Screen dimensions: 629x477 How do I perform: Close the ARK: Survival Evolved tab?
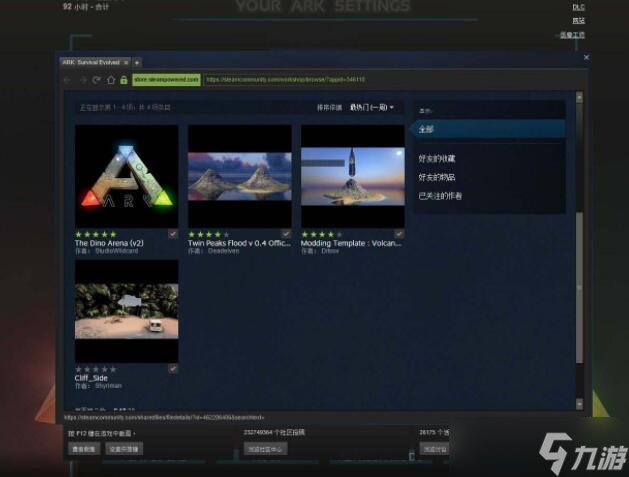pos(126,62)
